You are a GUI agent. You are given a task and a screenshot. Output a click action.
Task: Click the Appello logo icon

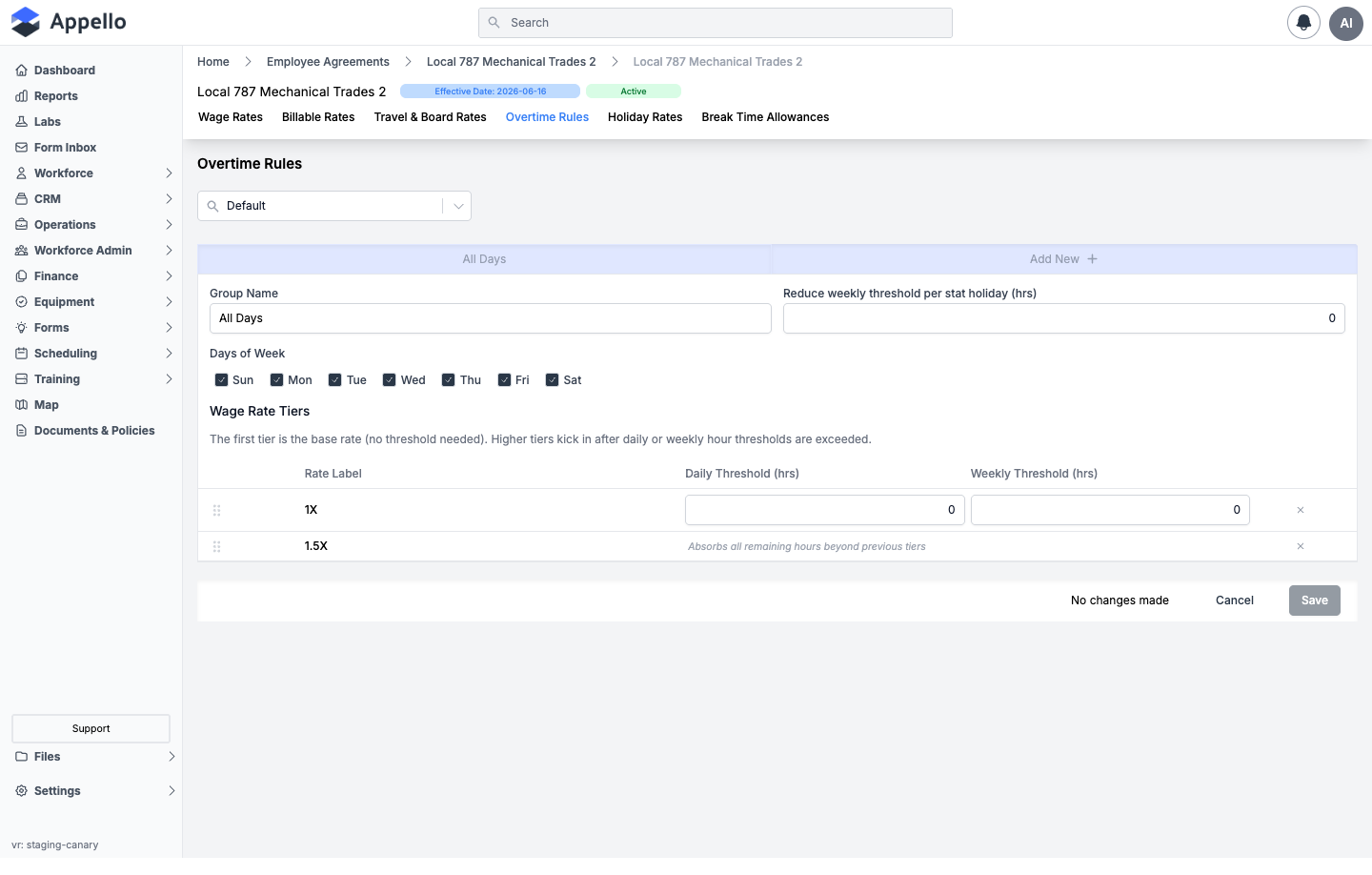pos(26,22)
